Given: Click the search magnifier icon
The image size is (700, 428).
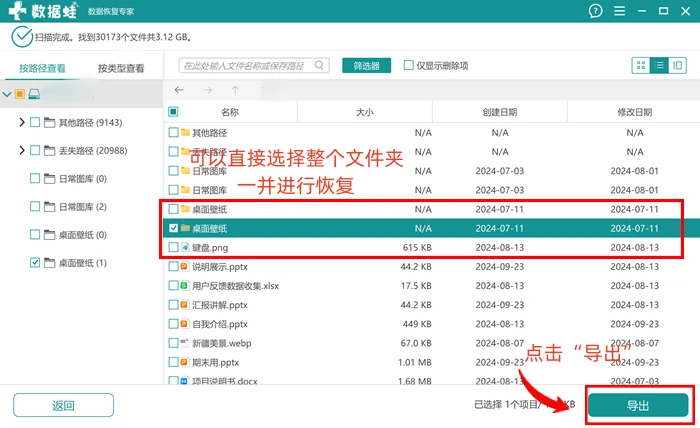Looking at the screenshot, I should (319, 65).
